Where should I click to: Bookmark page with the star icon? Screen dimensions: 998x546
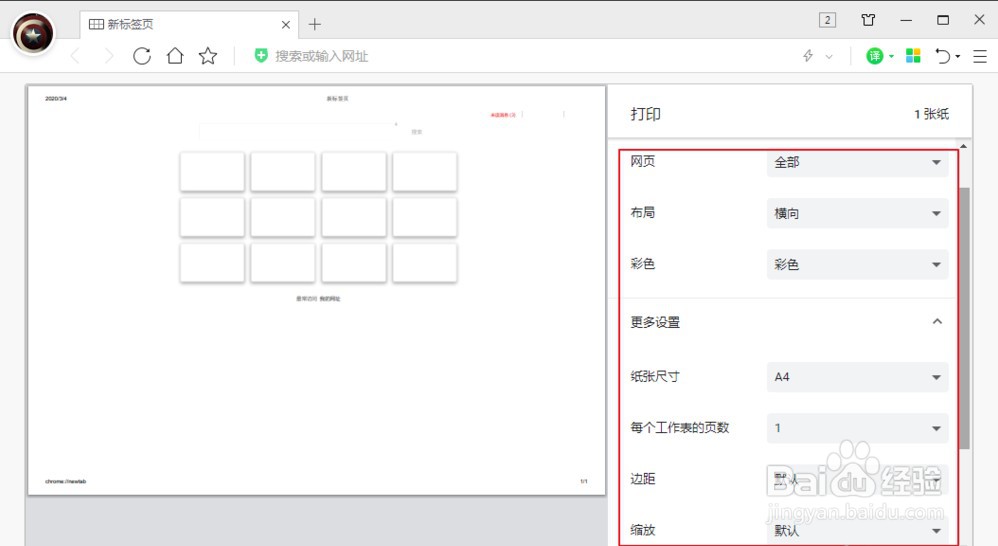pyautogui.click(x=208, y=56)
